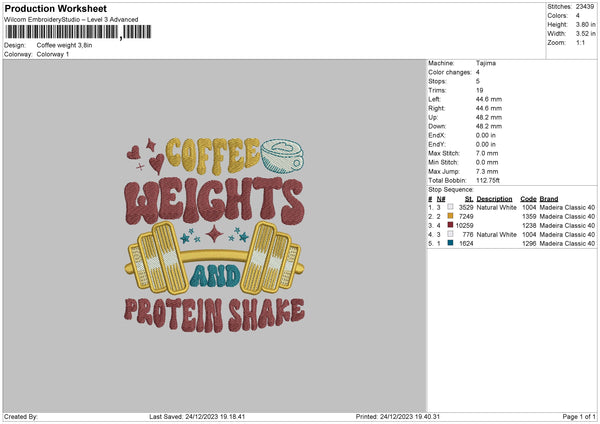Click the St. column header
Viewport: 600px width, 424px height.
(468, 198)
